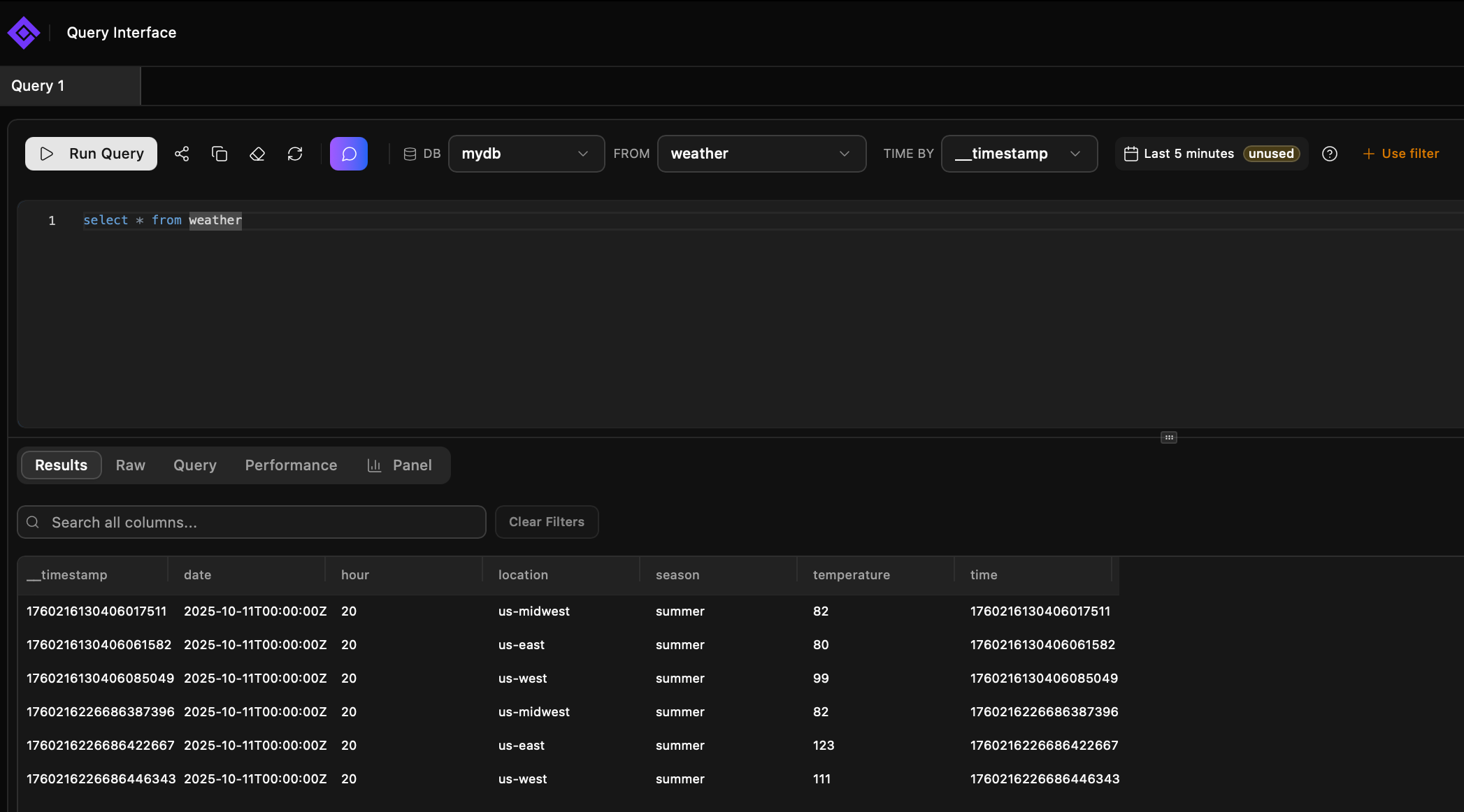Viewport: 1464px width, 812px height.
Task: Open the weather table dropdown
Action: tap(761, 154)
